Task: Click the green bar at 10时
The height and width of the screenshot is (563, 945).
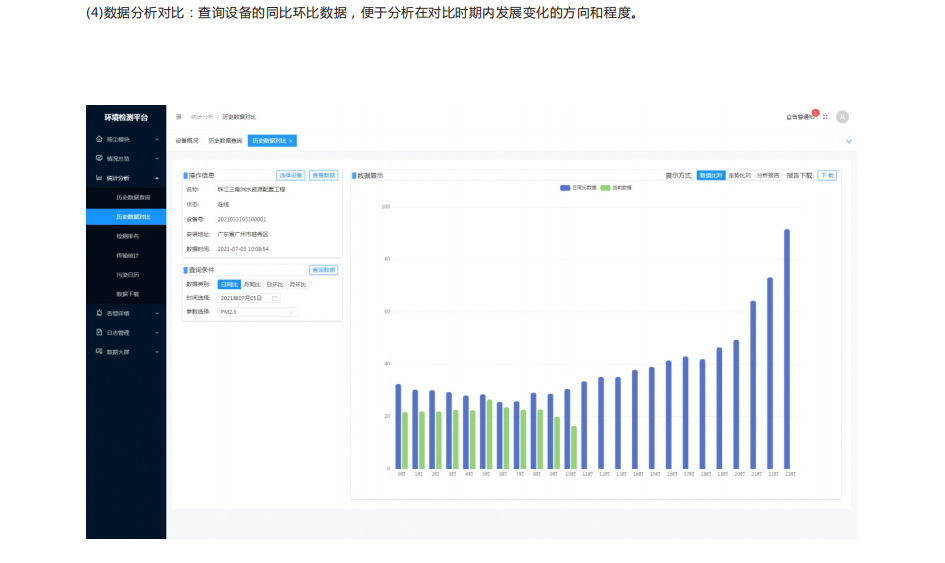Action: click(x=574, y=447)
